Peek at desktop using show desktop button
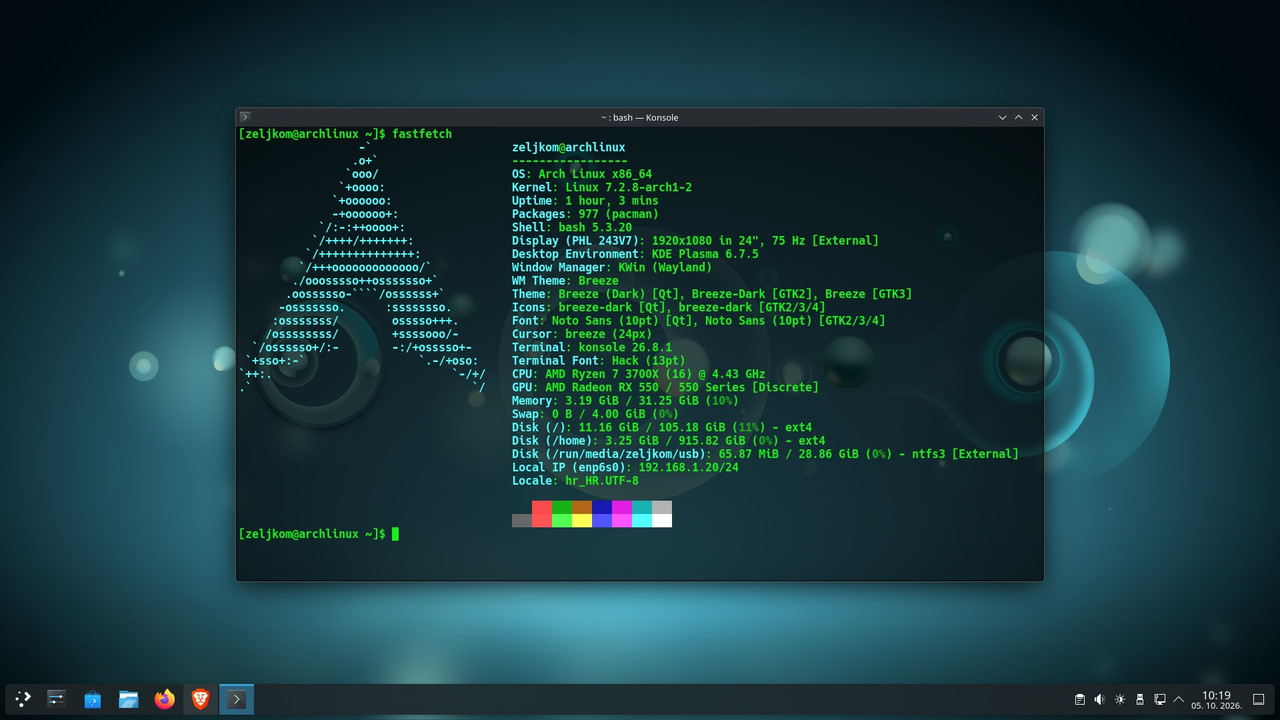Image resolution: width=1280 pixels, height=720 pixels. coord(1259,699)
